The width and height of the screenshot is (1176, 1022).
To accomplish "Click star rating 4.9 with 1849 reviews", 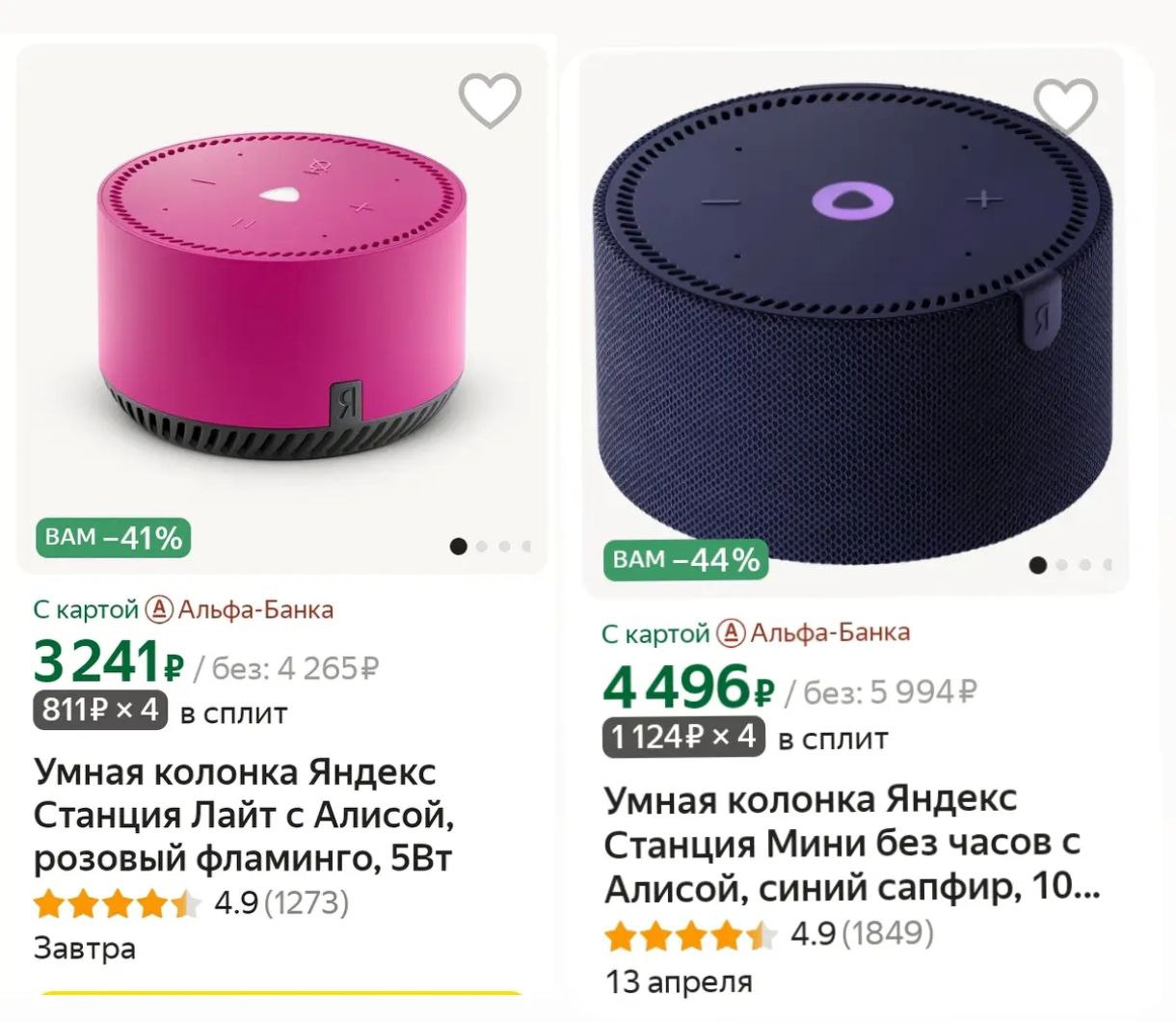I will (769, 934).
